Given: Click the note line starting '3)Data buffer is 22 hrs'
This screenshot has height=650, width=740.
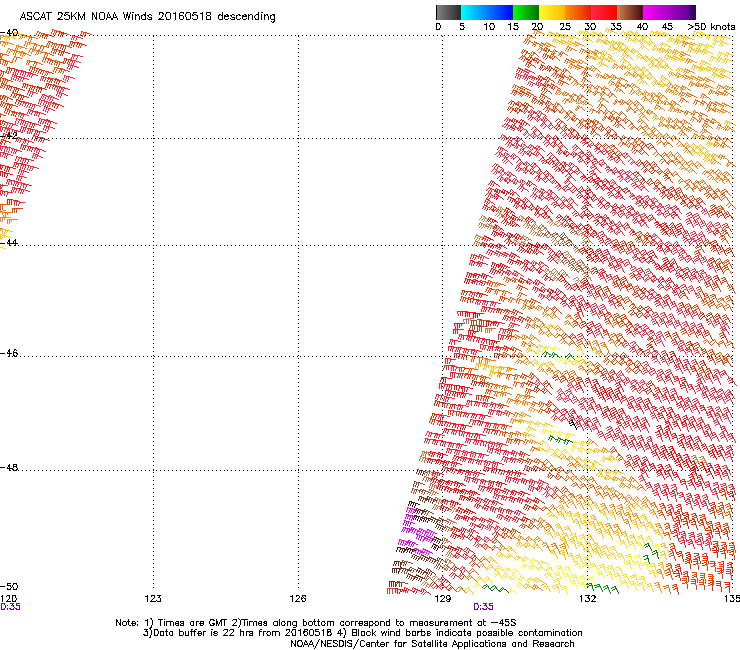Looking at the screenshot, I should [362, 633].
